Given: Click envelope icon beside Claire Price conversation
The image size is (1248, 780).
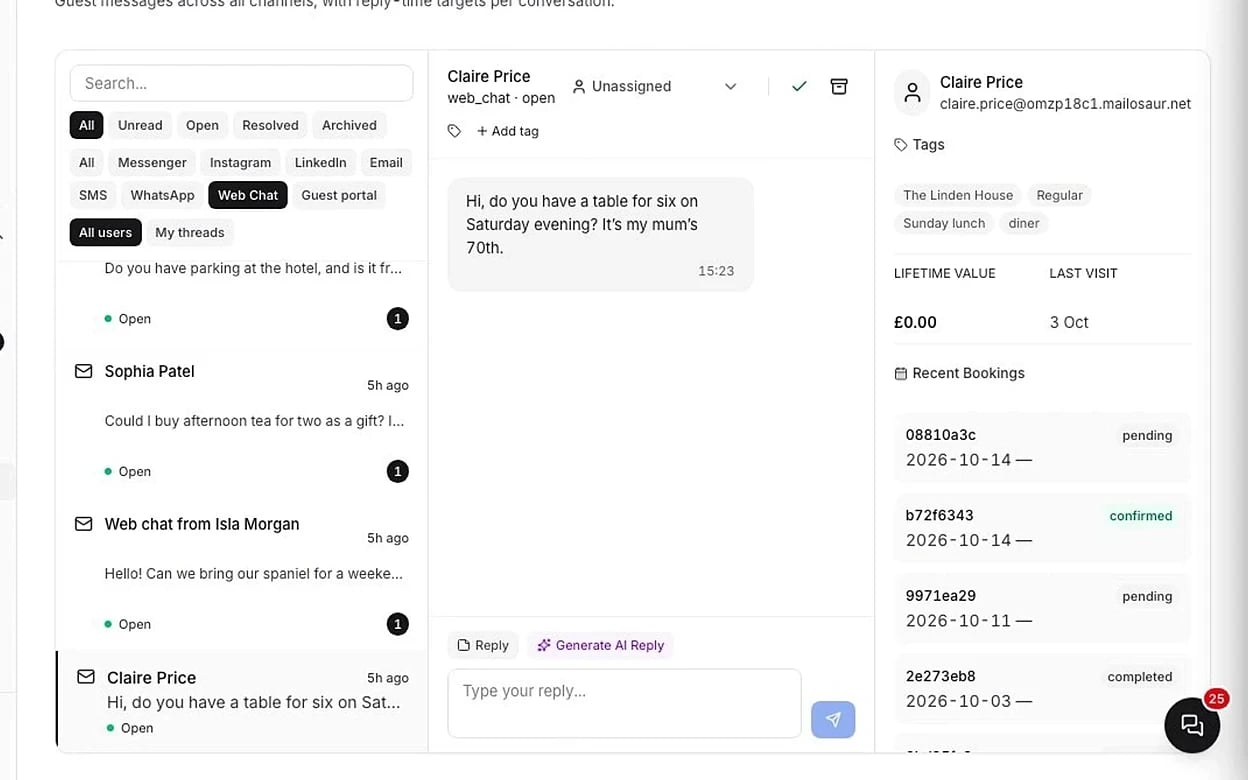Looking at the screenshot, I should [x=86, y=677].
